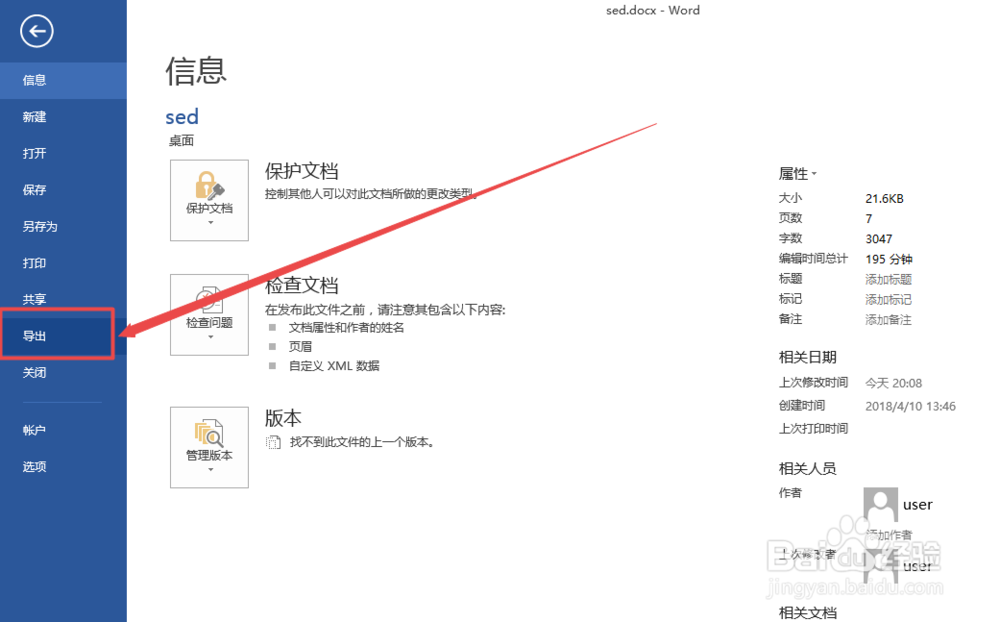
Task: Open the 保护文档 (Protect Document) icon
Action: tap(209, 200)
